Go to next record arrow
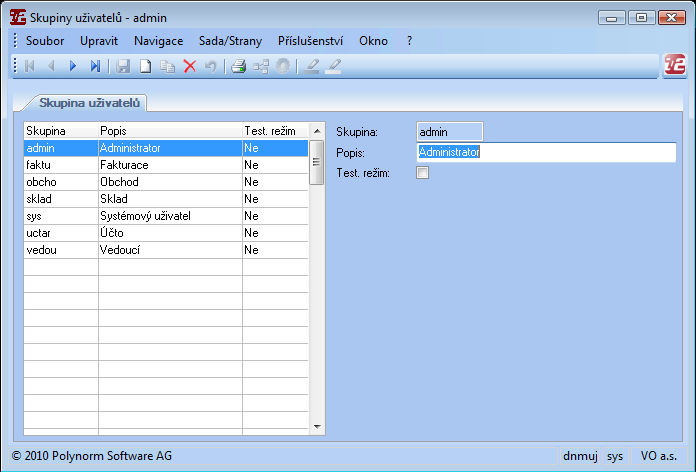 (73, 66)
